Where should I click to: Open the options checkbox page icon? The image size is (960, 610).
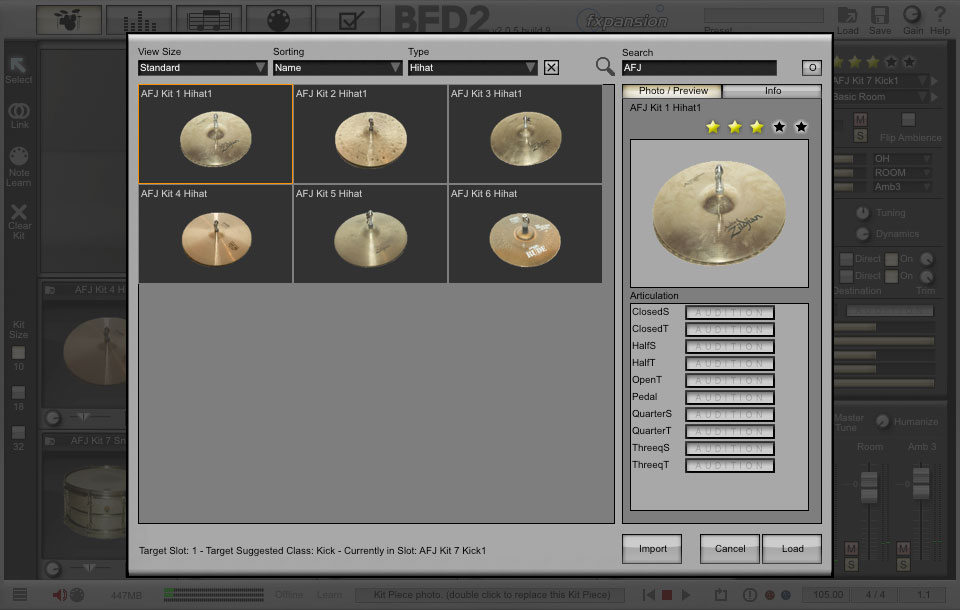[x=348, y=20]
